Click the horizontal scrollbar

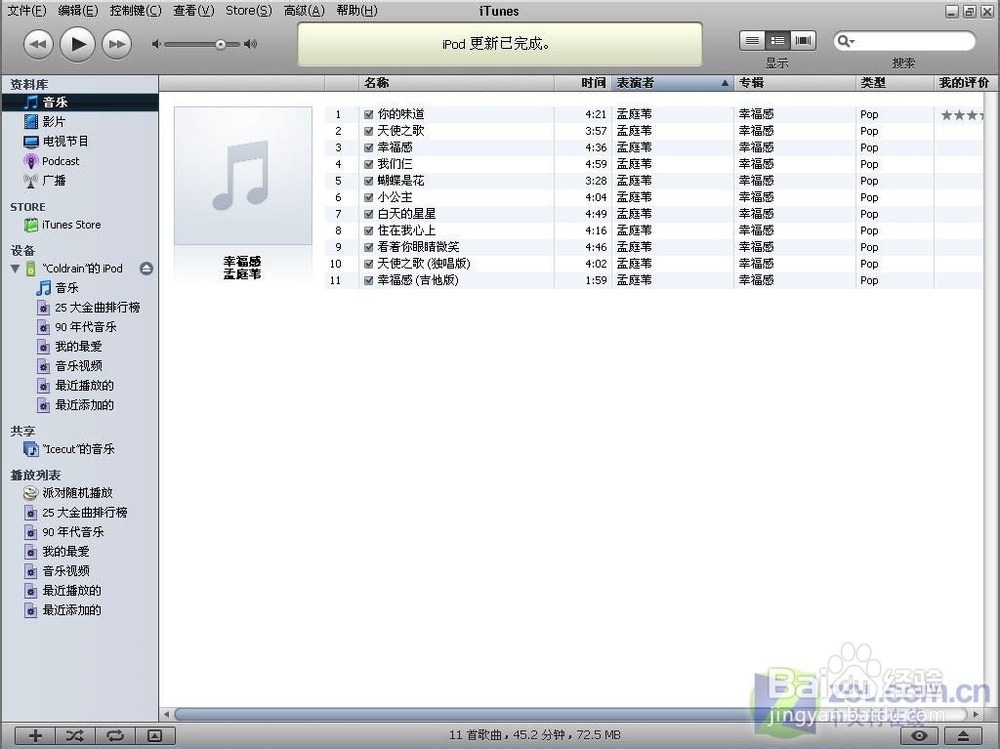571,714
